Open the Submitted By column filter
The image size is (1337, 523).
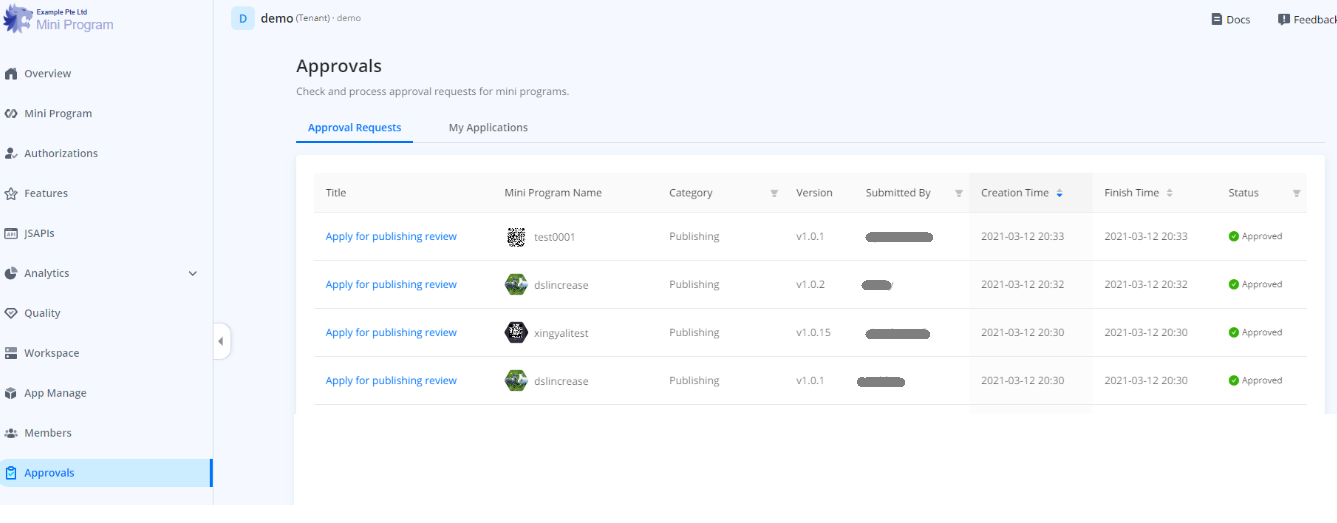(959, 194)
